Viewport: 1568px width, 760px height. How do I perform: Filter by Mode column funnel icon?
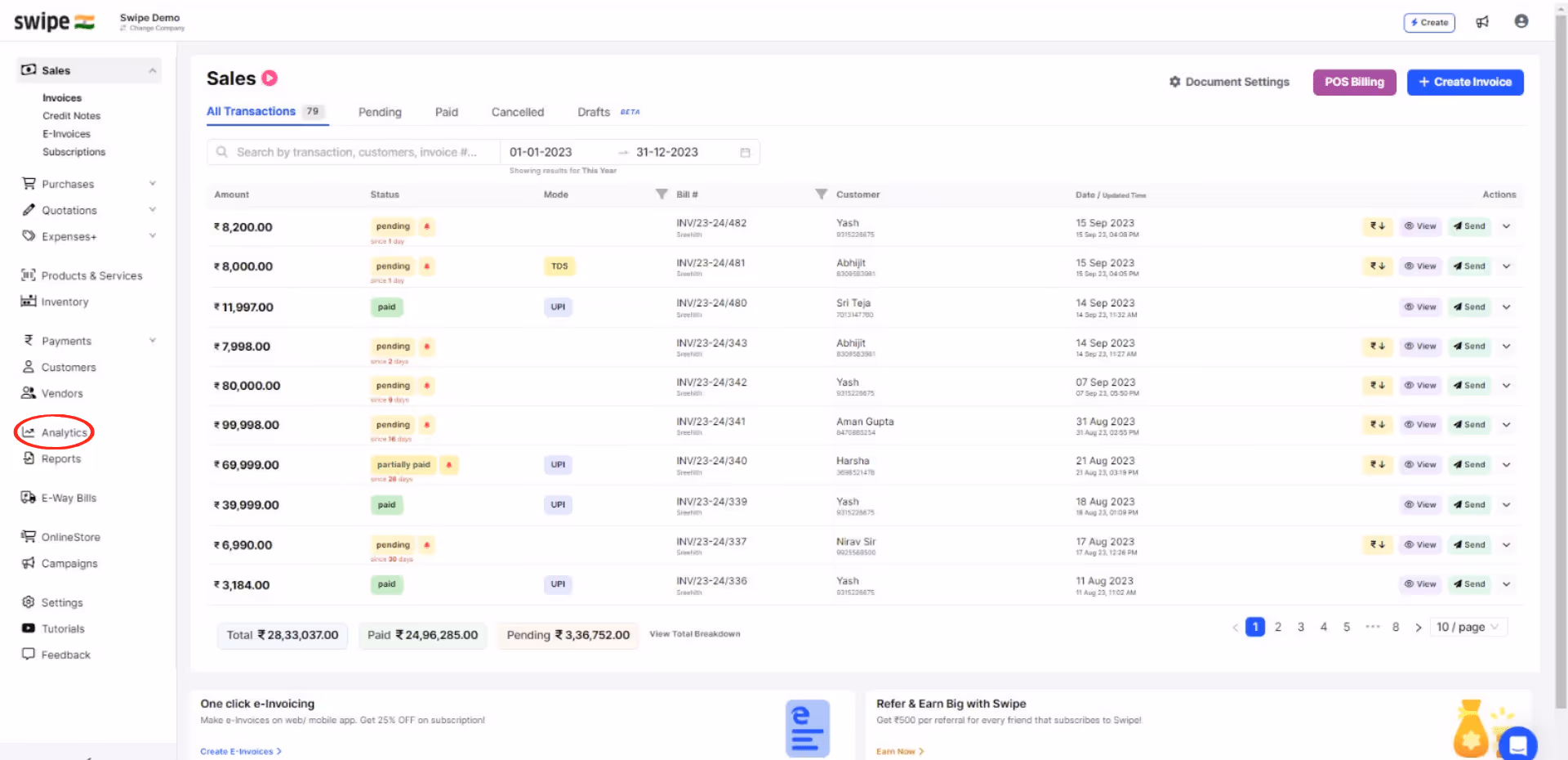661,194
